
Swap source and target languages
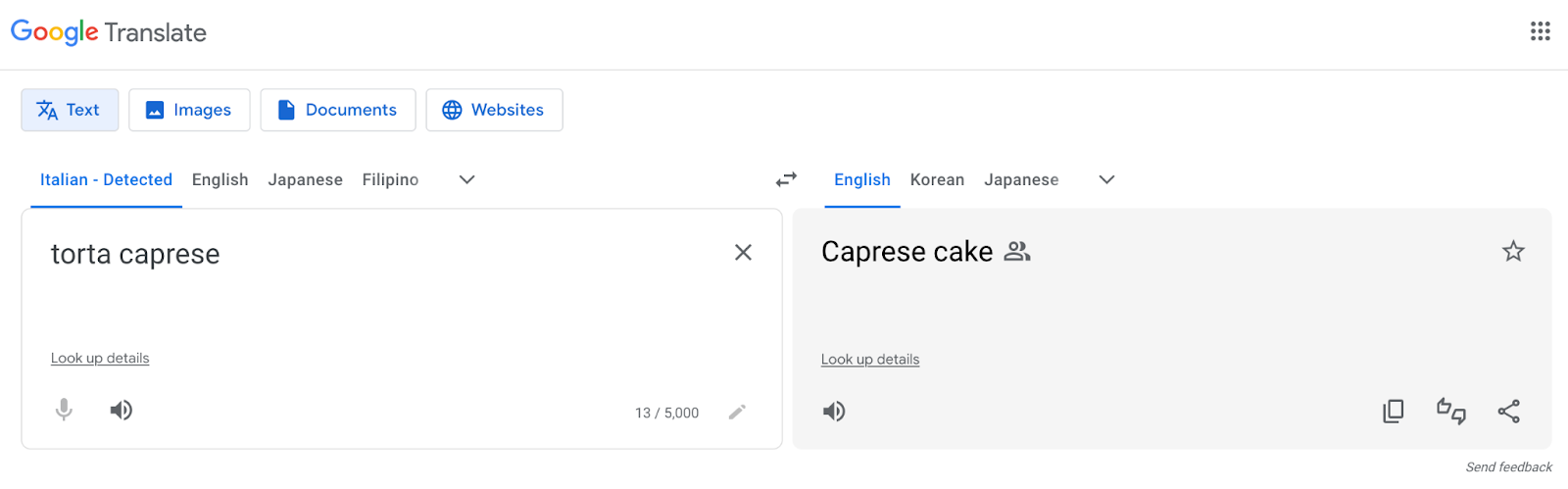point(786,179)
